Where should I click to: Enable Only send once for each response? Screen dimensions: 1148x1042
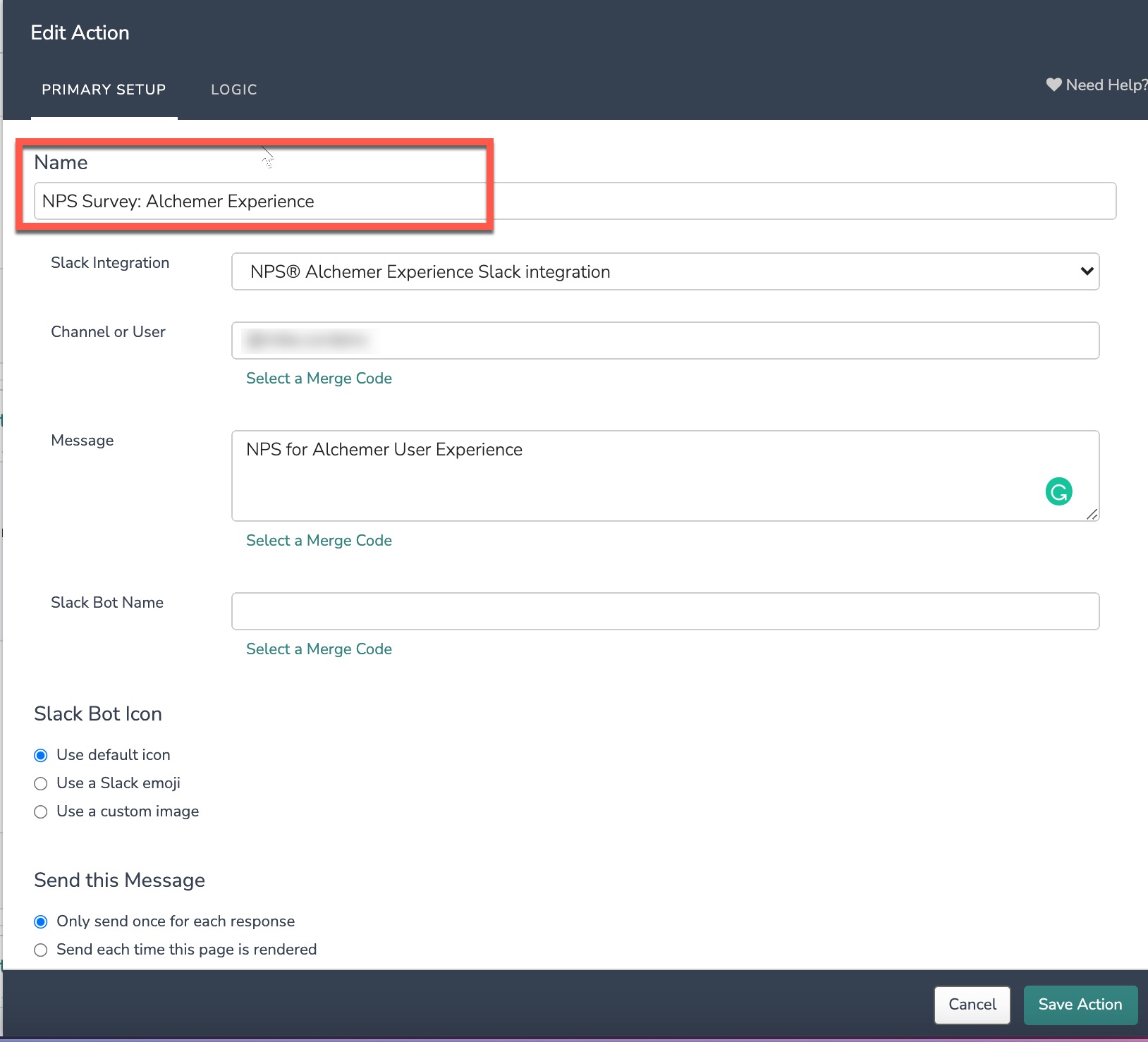pos(41,921)
